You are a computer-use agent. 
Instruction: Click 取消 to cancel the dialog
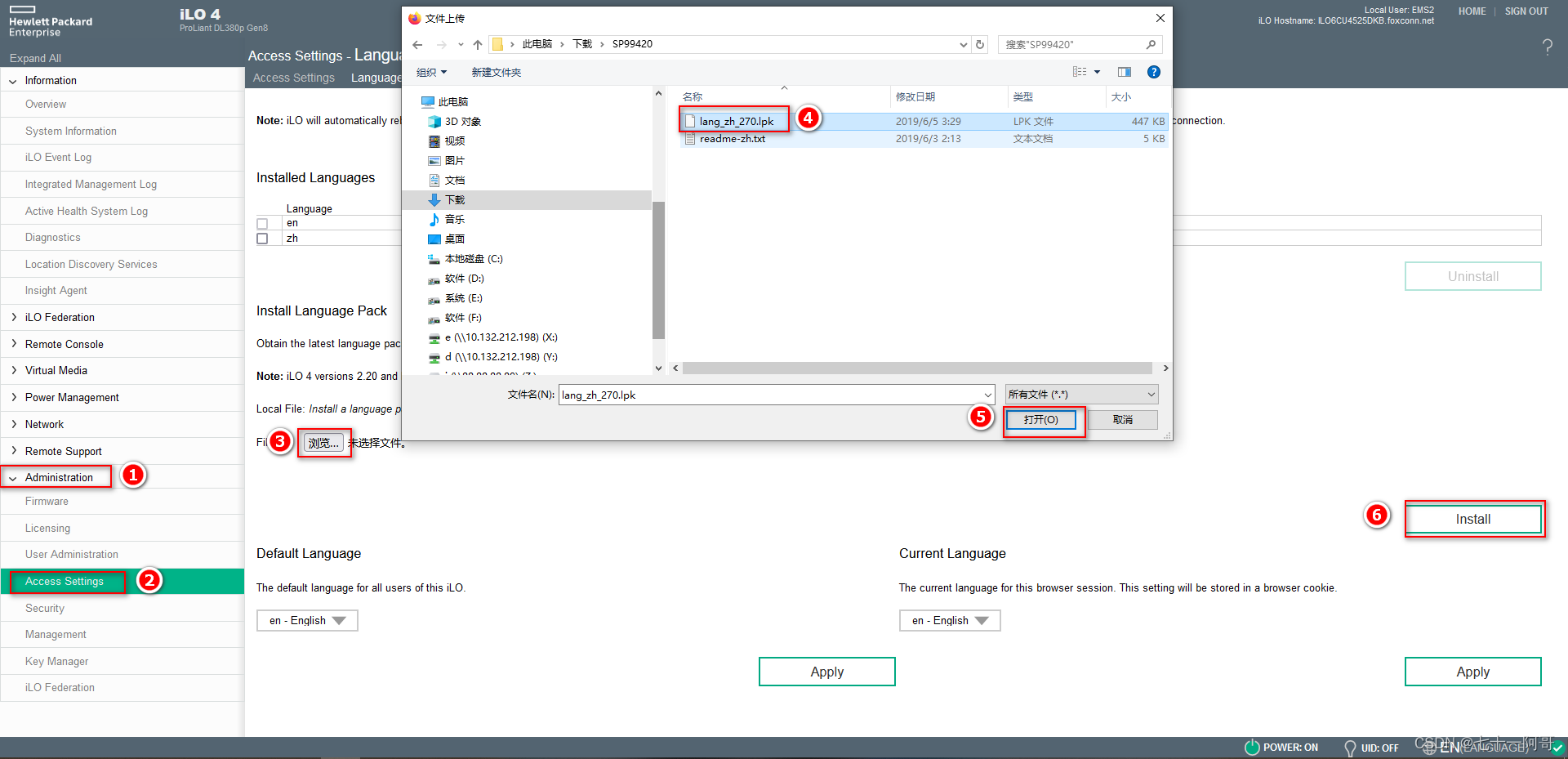(1123, 420)
